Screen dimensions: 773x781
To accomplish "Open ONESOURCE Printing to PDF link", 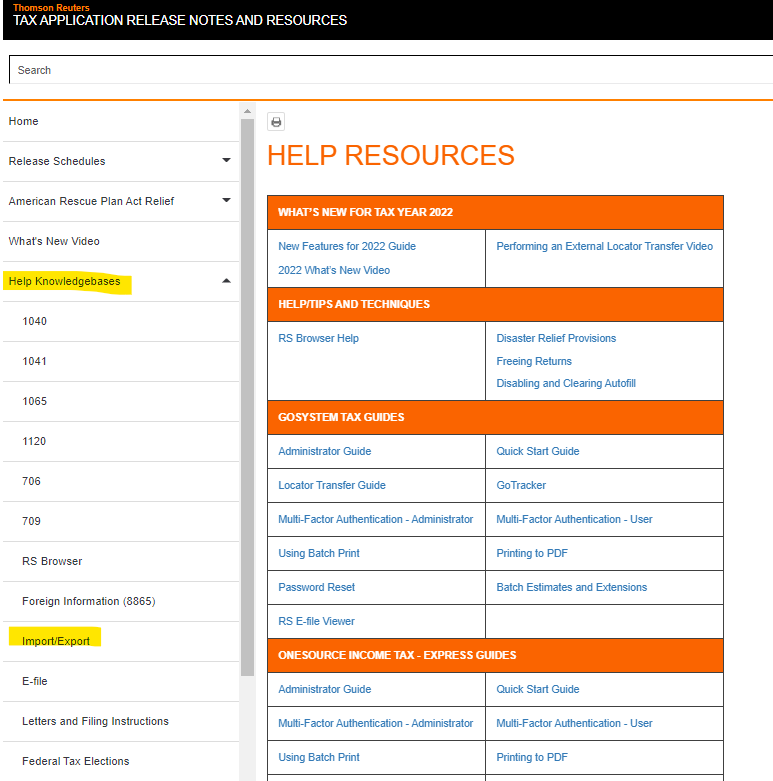I will coord(531,757).
